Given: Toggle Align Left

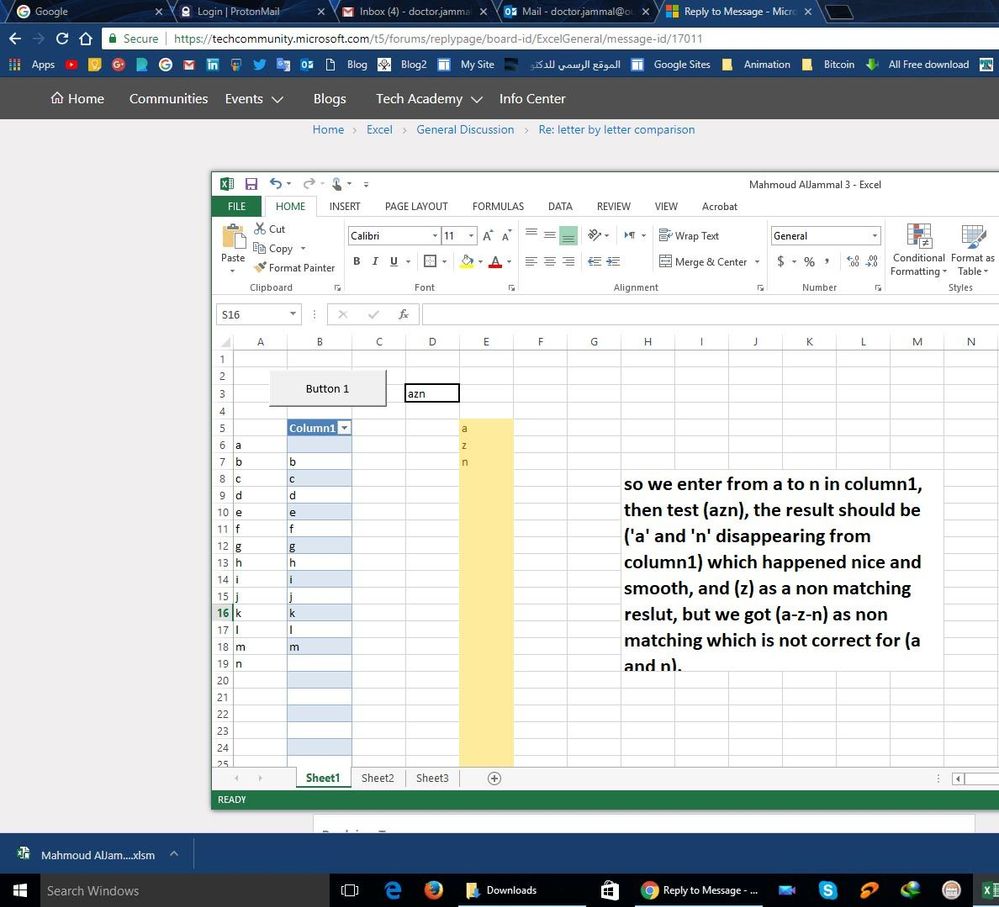Looking at the screenshot, I should coord(531,261).
